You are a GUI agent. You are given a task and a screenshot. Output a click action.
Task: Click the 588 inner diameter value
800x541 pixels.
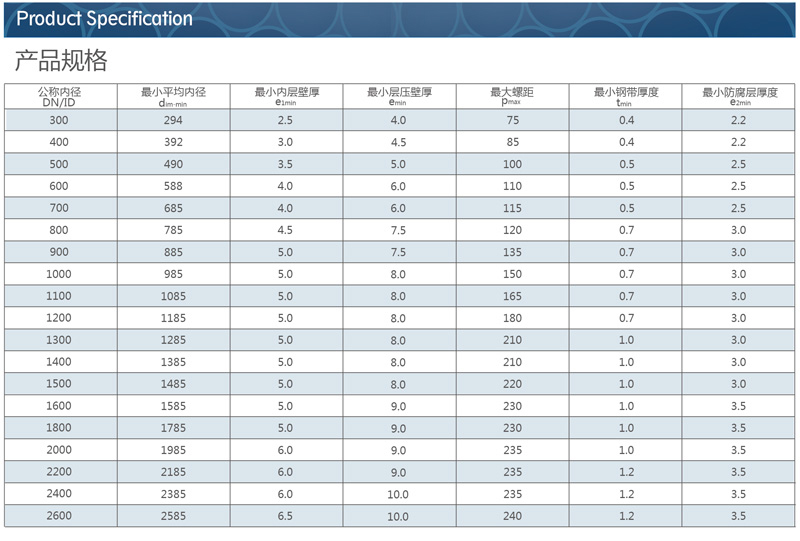[174, 186]
